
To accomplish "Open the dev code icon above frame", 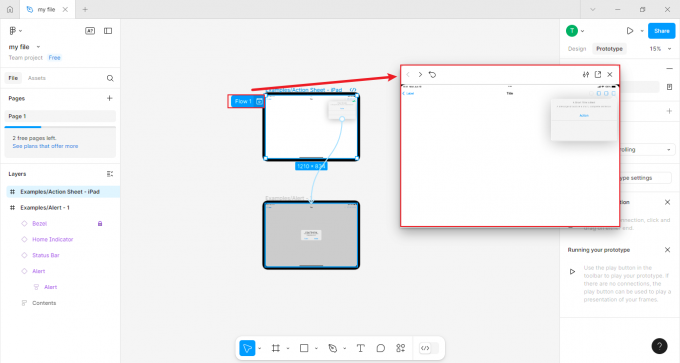I will tap(353, 90).
